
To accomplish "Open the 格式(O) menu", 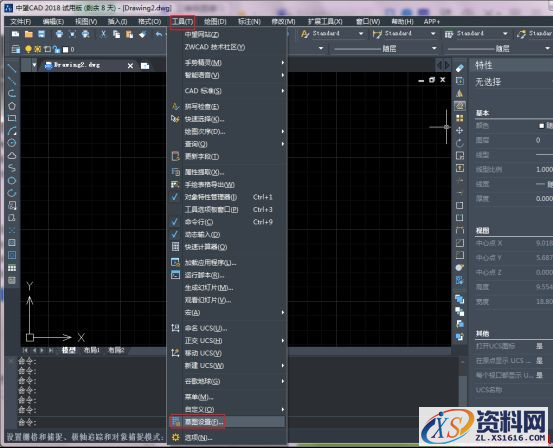I will [150, 22].
